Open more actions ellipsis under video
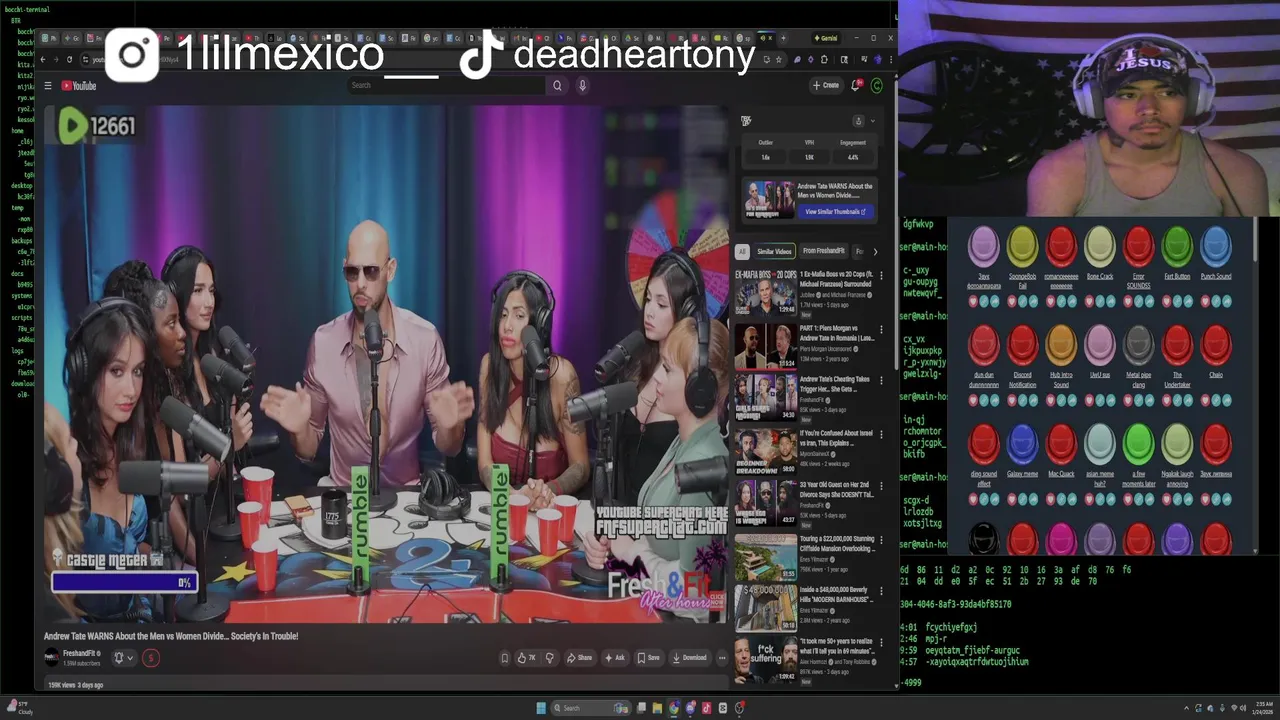 pos(721,658)
